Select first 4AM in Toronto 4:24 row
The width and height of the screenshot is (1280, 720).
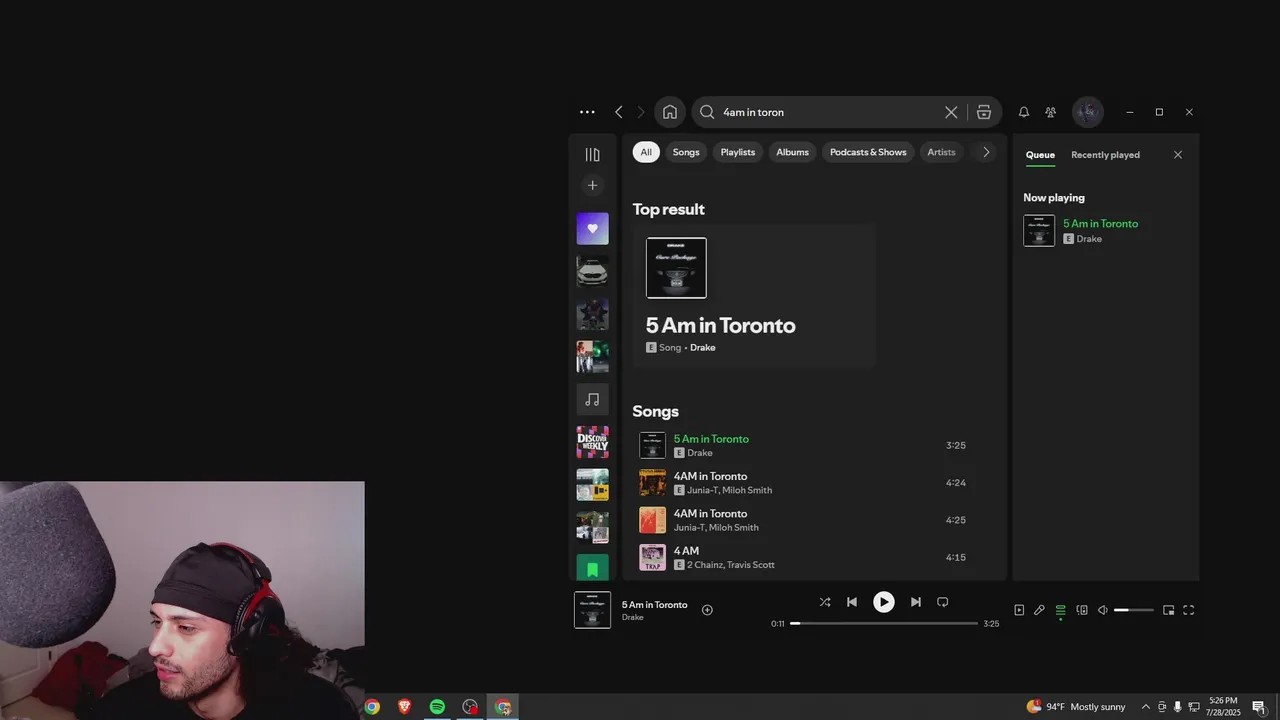point(805,483)
